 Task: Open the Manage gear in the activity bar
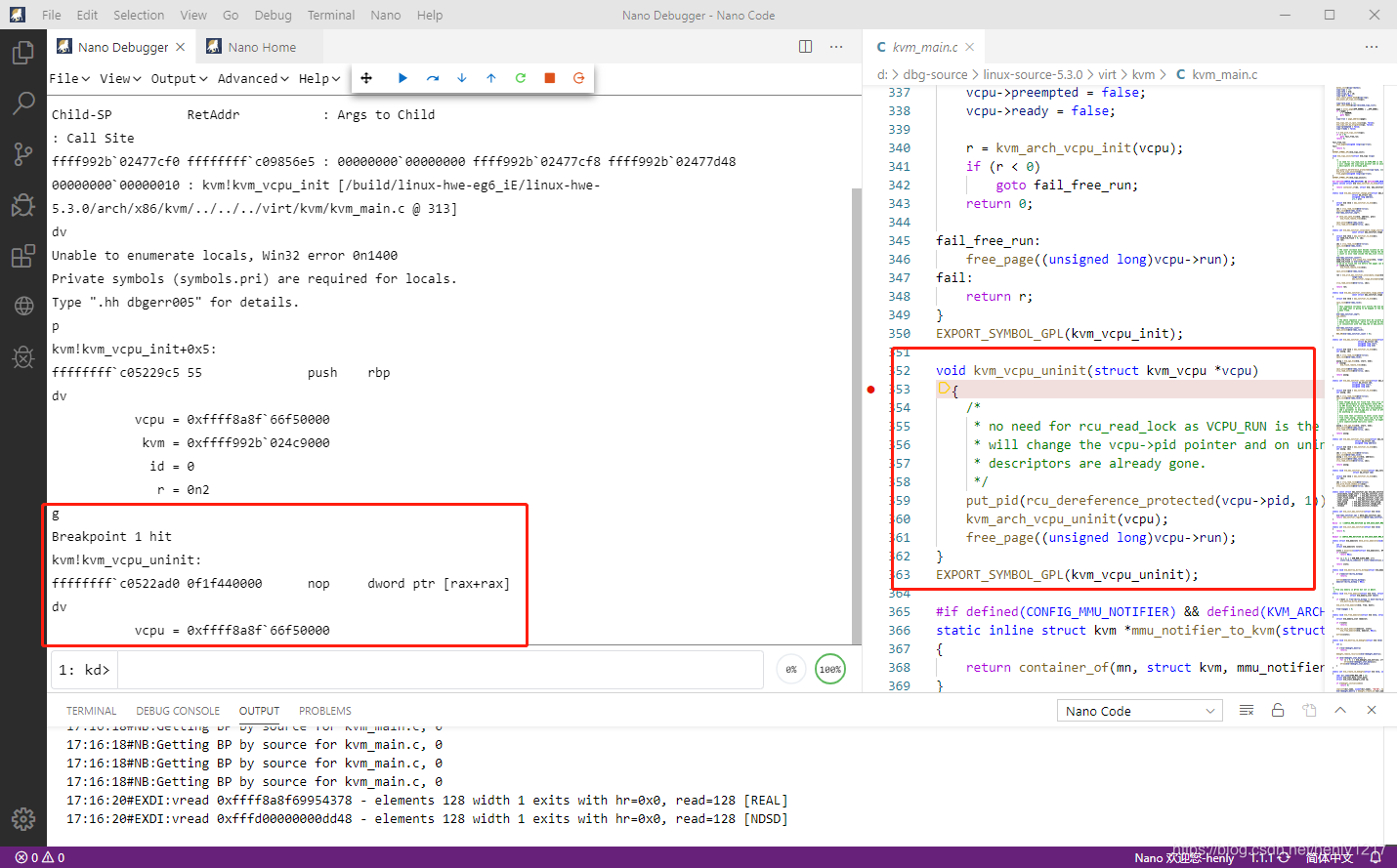[x=23, y=818]
